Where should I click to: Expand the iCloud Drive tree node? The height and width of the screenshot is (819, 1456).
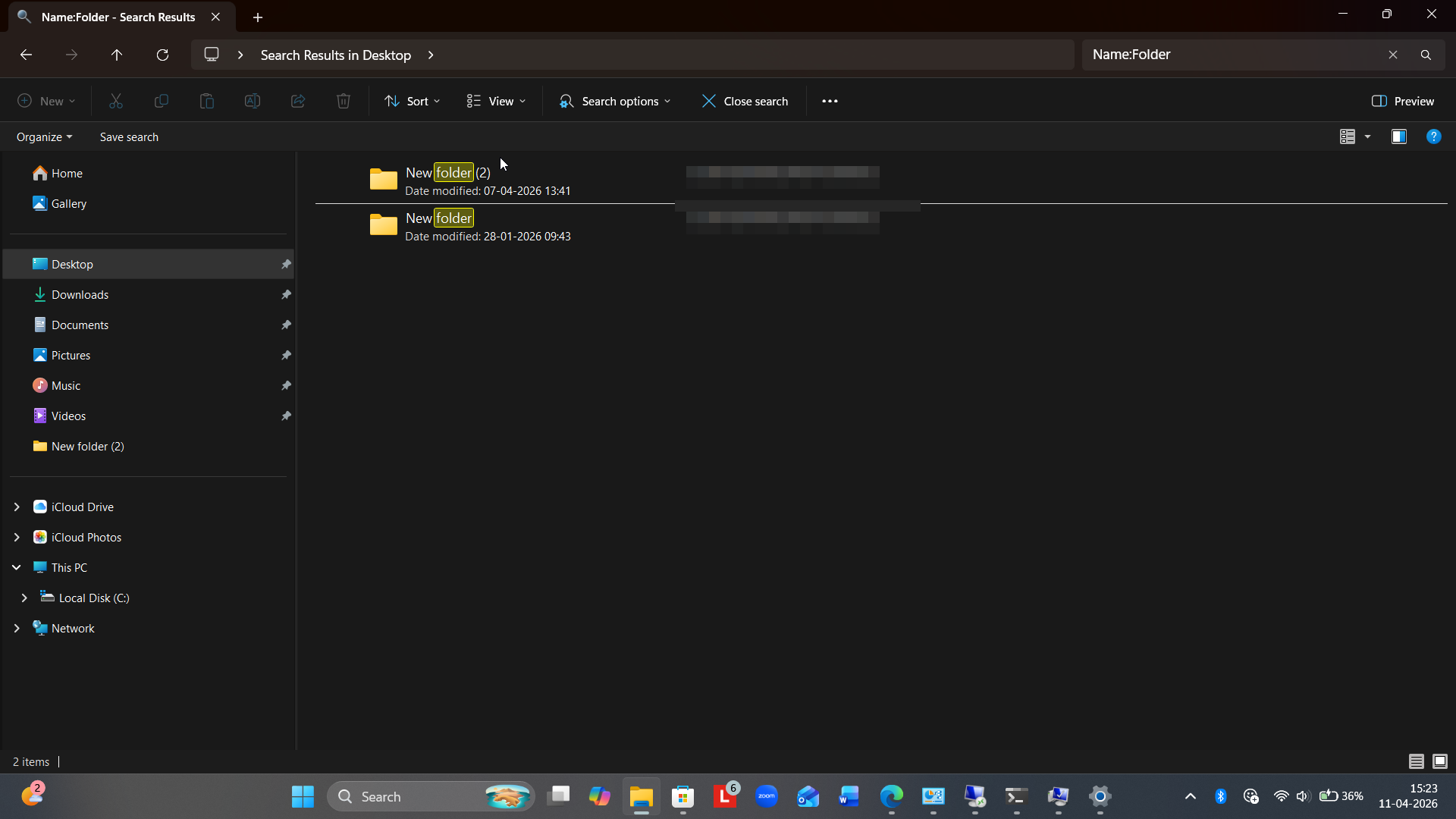click(17, 507)
